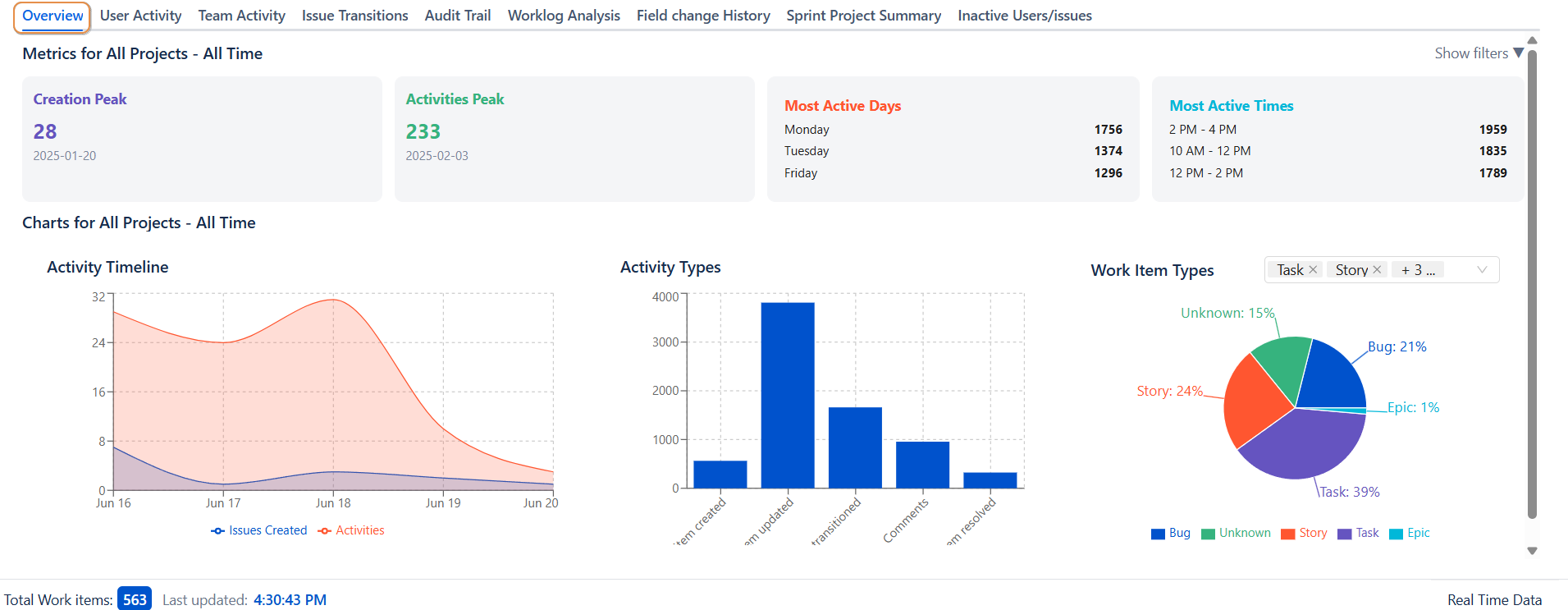Remove the Story tag from filter
Image resolution: width=1568 pixels, height=610 pixels.
[x=1377, y=270]
